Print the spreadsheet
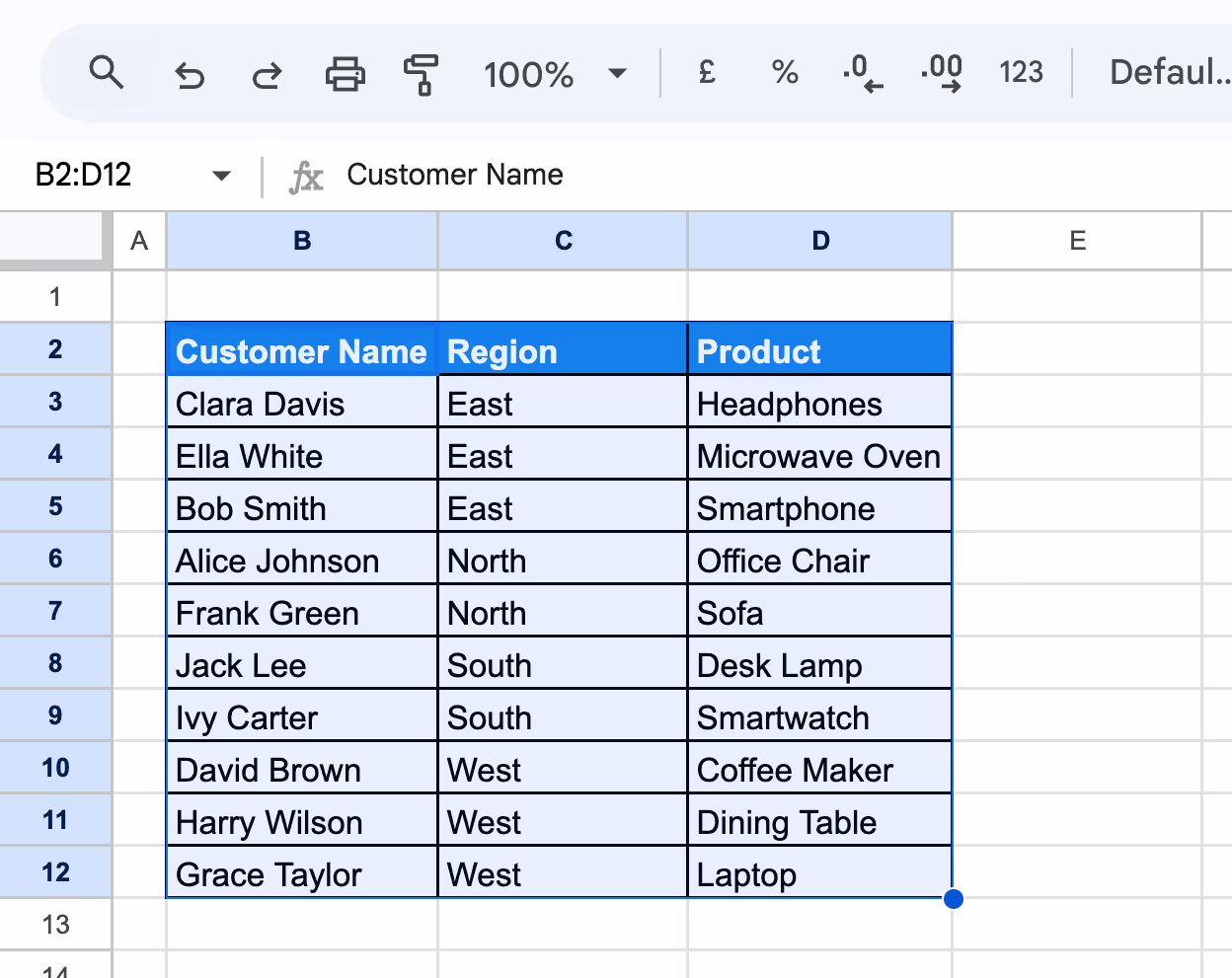Viewport: 1232px width, 978px height. coord(344,73)
